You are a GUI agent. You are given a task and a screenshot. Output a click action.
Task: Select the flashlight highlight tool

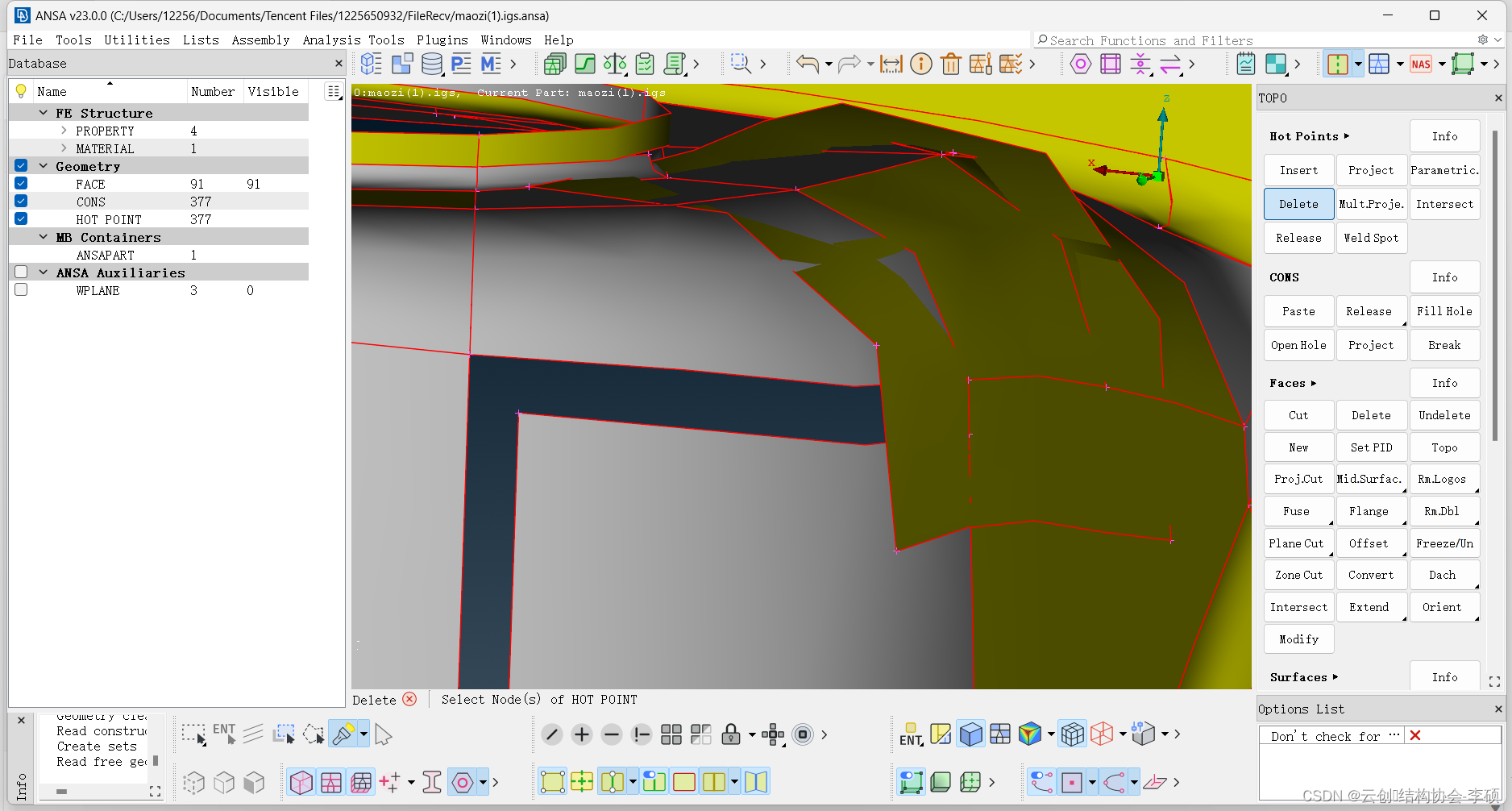343,734
